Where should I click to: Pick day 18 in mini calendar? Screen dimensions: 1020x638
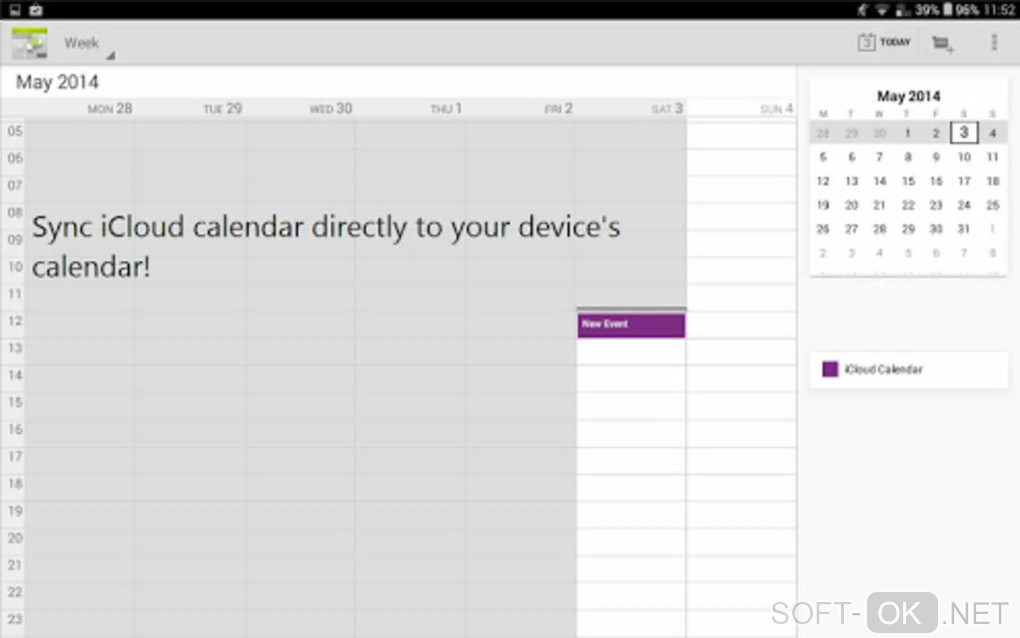tap(993, 181)
